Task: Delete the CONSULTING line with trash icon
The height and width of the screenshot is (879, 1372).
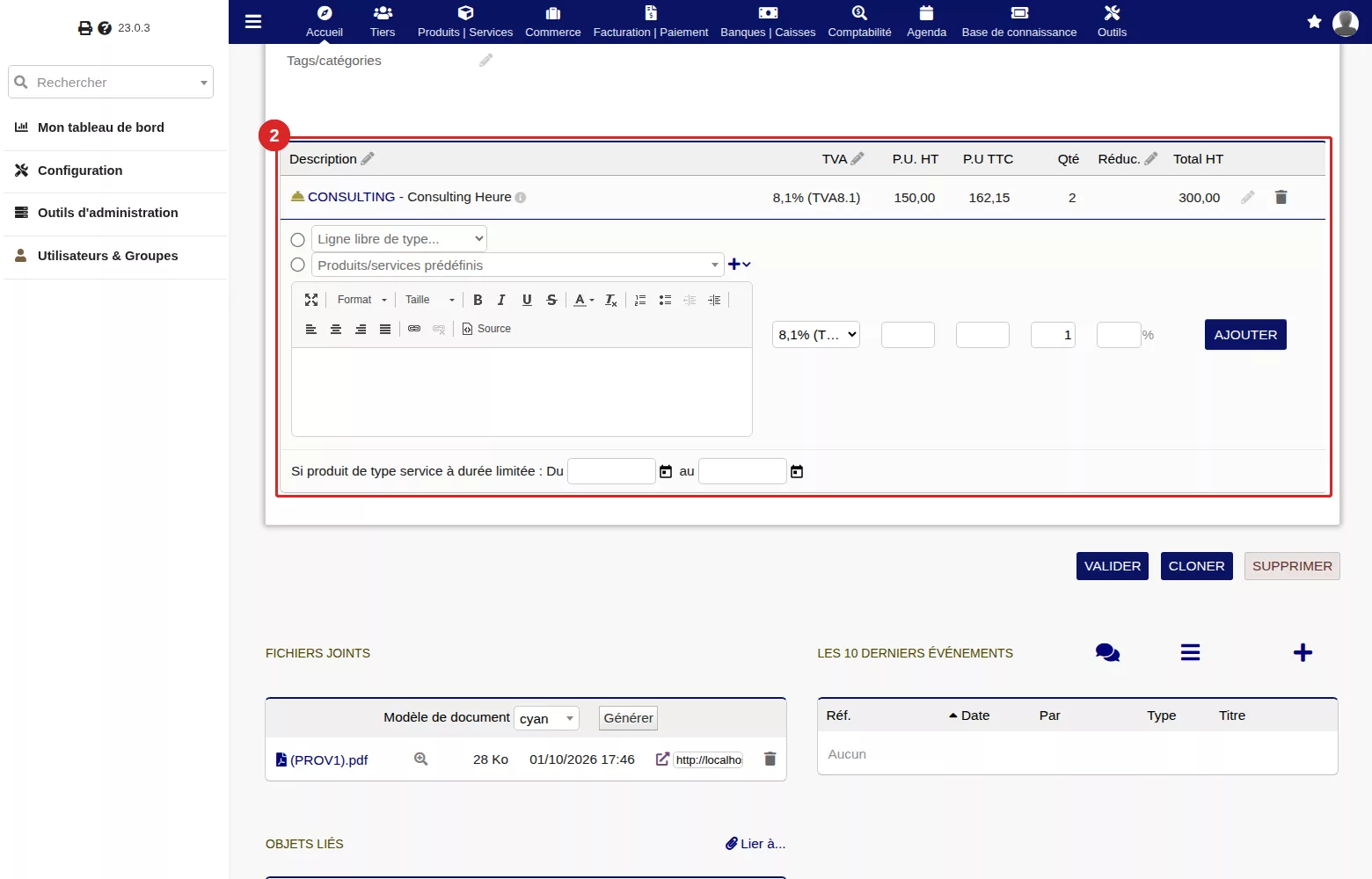Action: [1281, 198]
